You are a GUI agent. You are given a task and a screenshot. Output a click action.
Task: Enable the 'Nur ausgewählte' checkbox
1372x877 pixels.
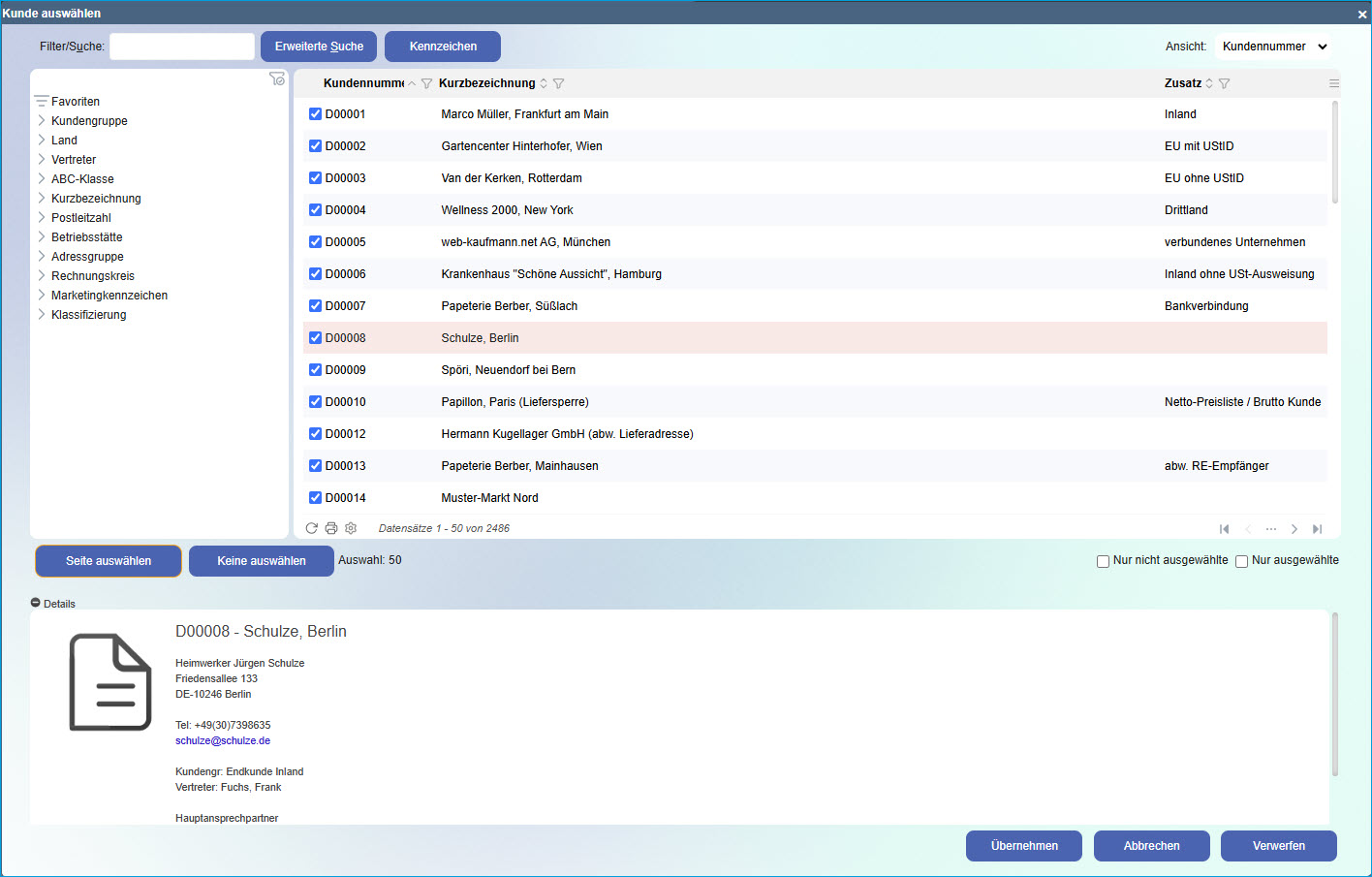tap(1241, 561)
